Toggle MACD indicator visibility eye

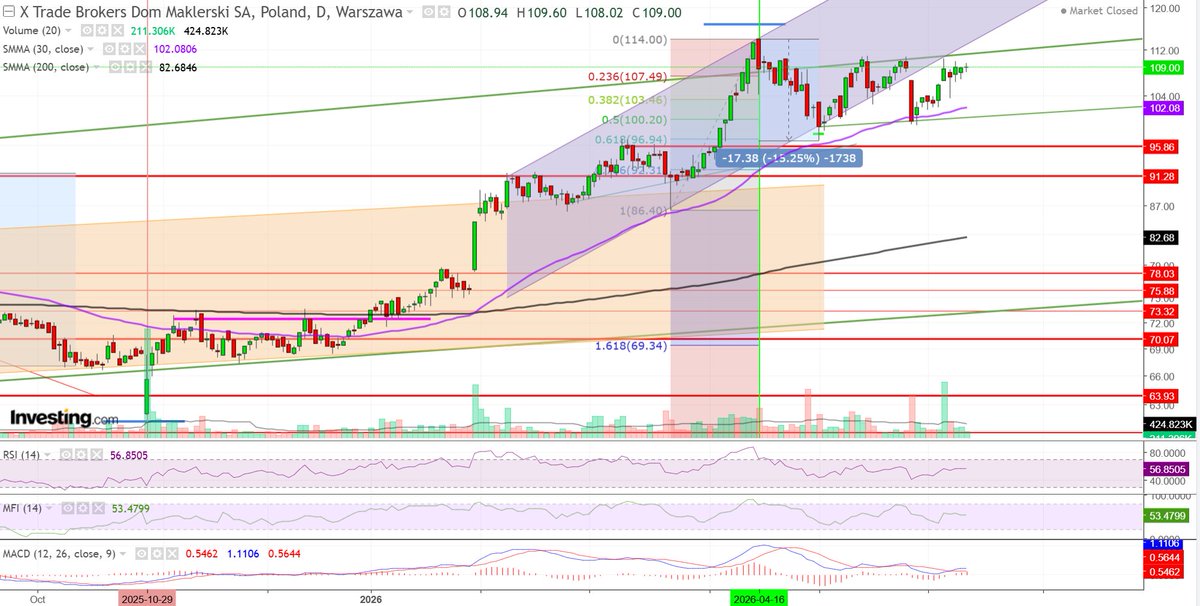[x=142, y=553]
